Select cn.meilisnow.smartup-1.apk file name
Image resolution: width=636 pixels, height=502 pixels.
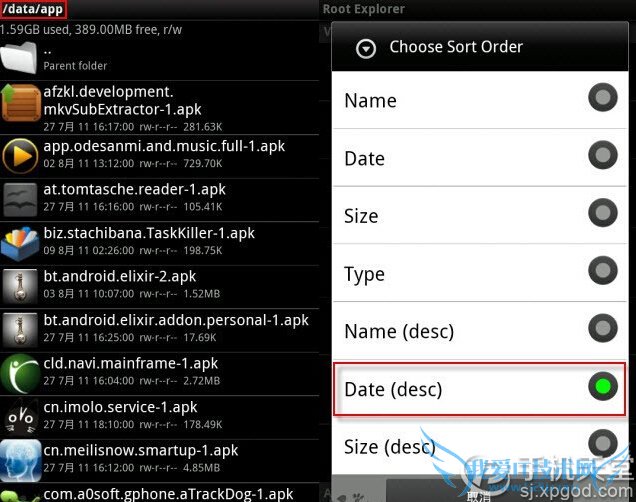click(x=141, y=451)
